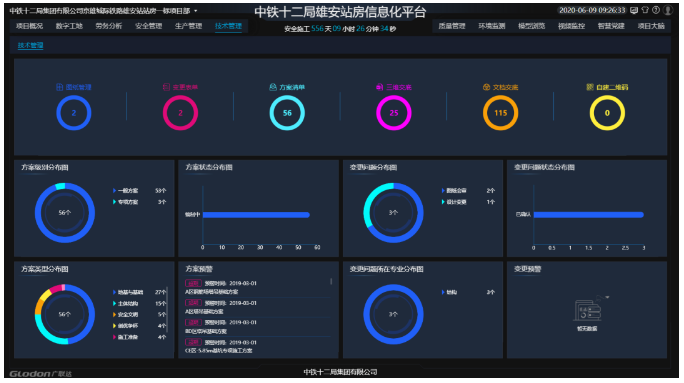Click the 3个 donut in 变更问题所在专业分布图
The height and width of the screenshot is (383, 684).
[x=393, y=315]
